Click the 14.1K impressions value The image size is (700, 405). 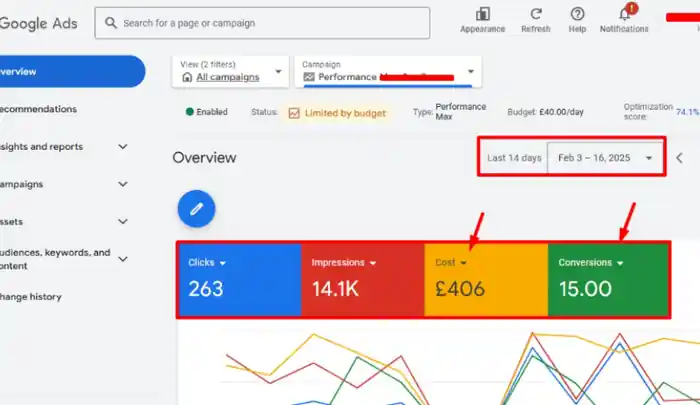(x=335, y=289)
